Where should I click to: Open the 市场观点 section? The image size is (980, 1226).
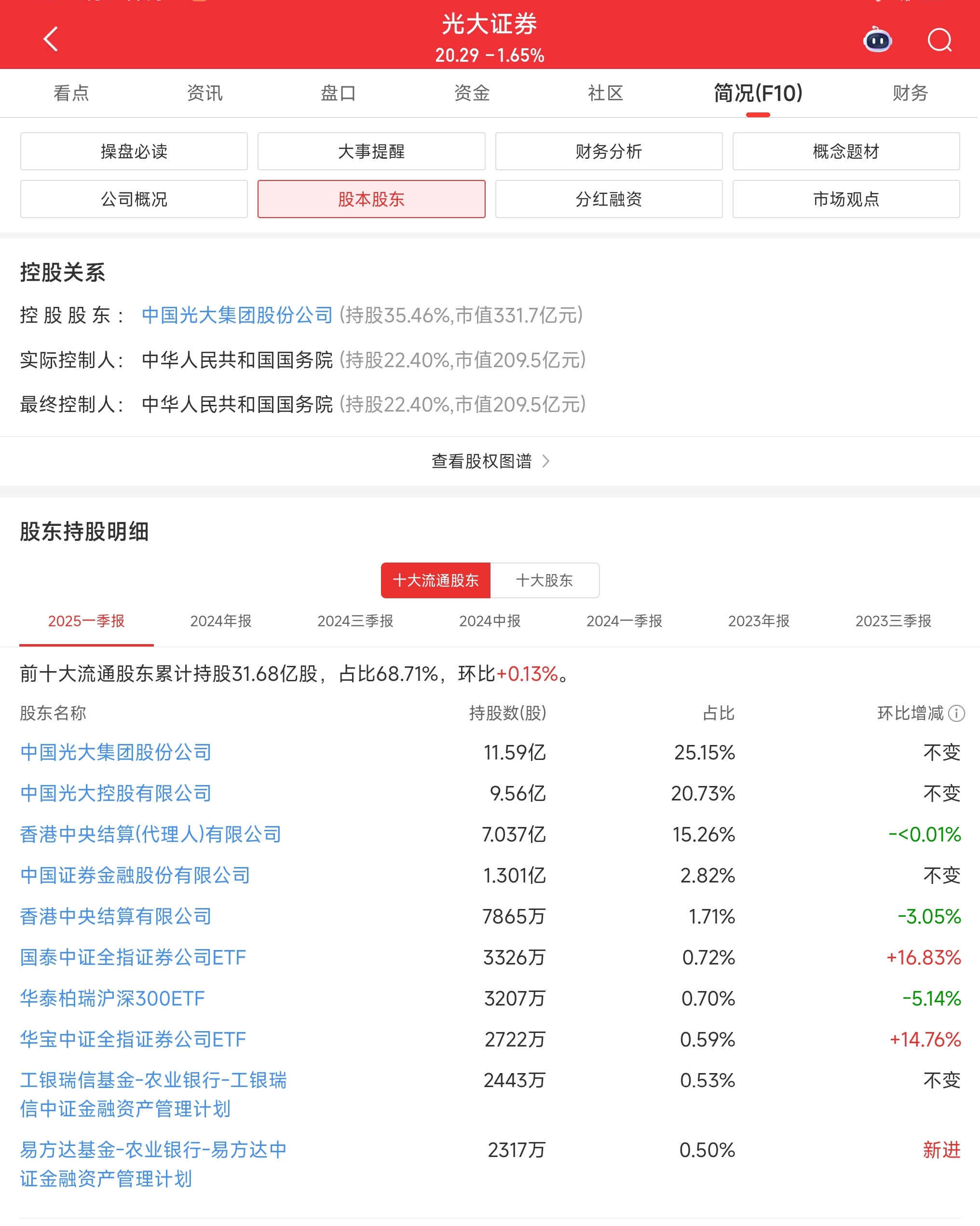tap(846, 199)
